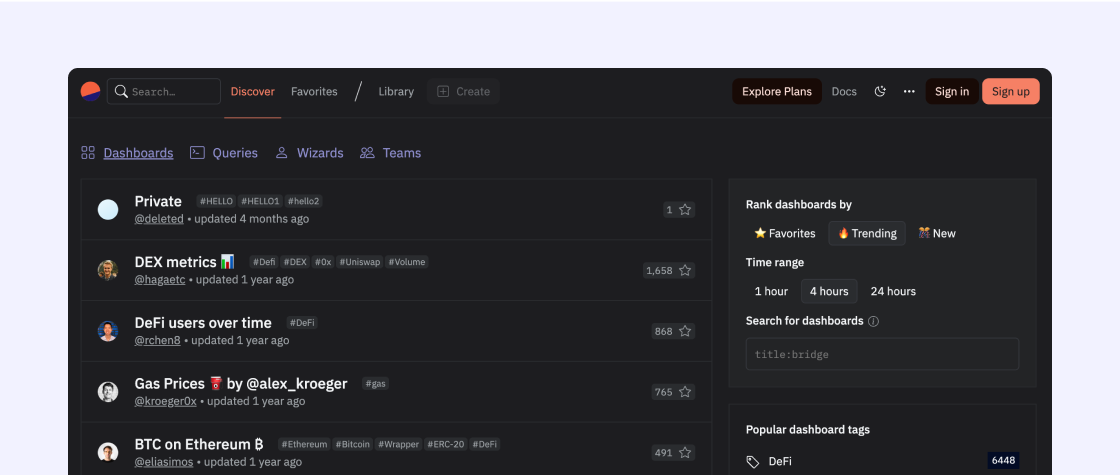Viewport: 1120px width, 475px height.
Task: Open the Favorites tab
Action: [314, 91]
